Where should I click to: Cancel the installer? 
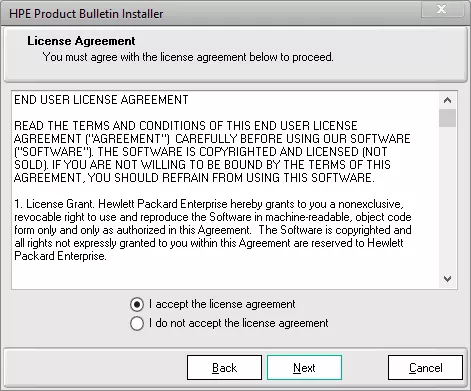(x=425, y=367)
